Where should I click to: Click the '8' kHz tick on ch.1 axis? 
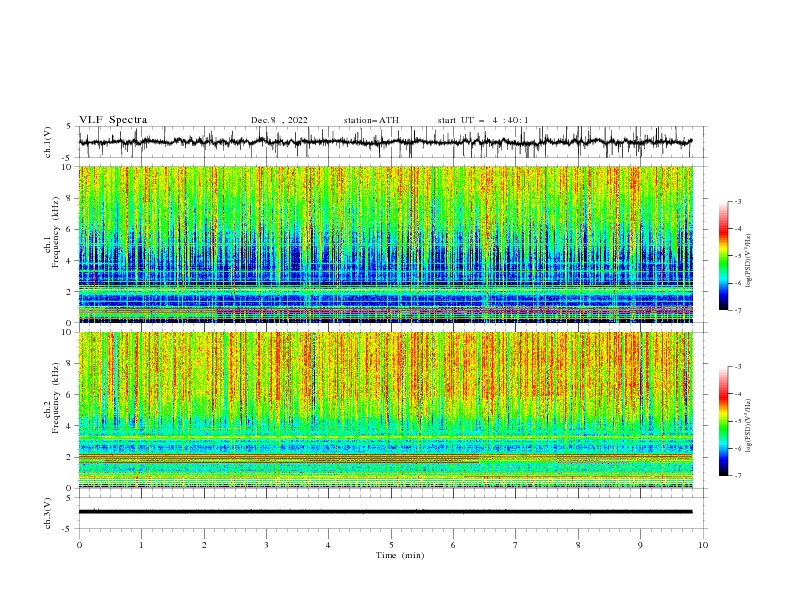point(71,198)
